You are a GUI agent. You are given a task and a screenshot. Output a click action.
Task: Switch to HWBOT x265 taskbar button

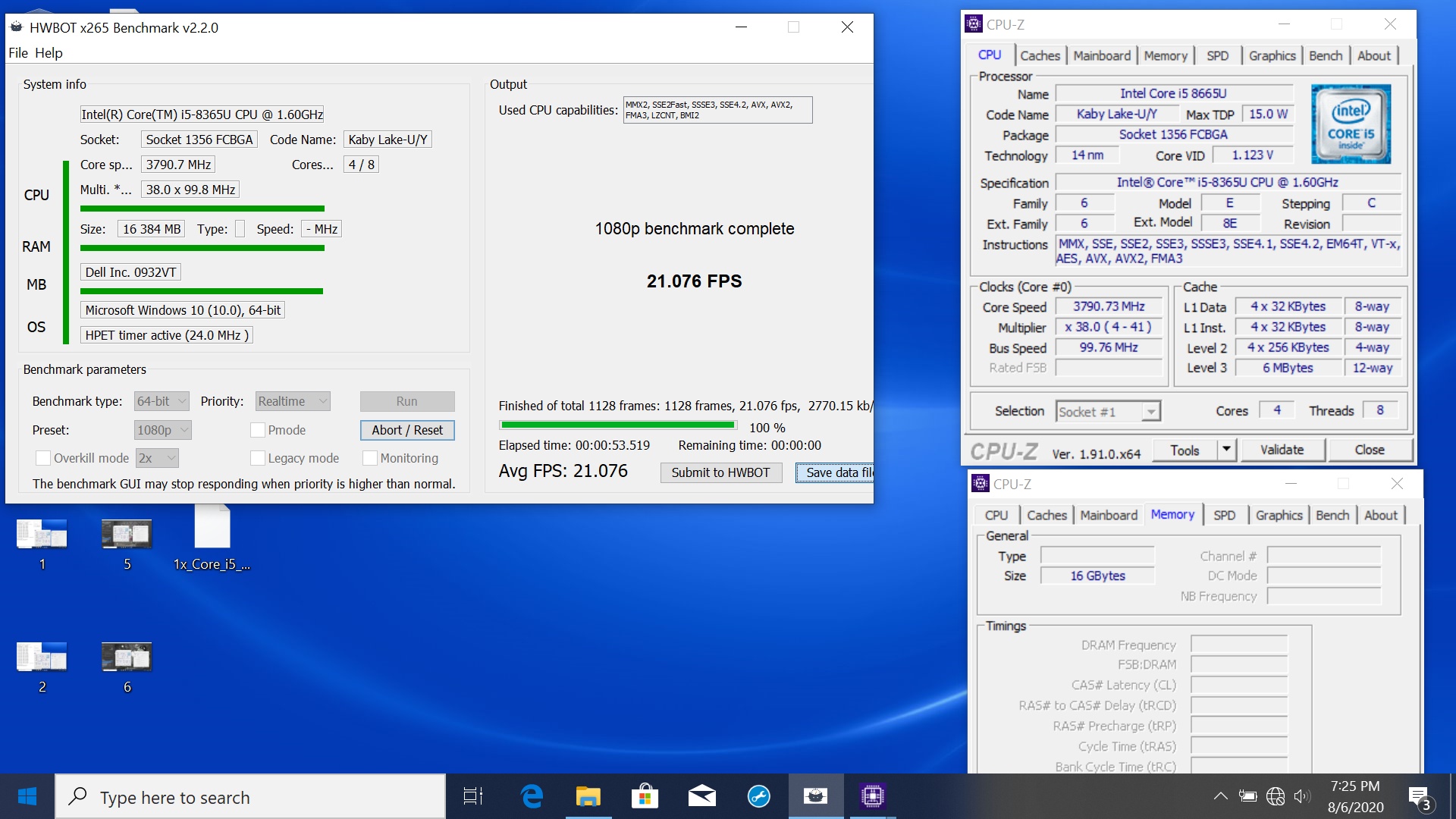tap(816, 796)
